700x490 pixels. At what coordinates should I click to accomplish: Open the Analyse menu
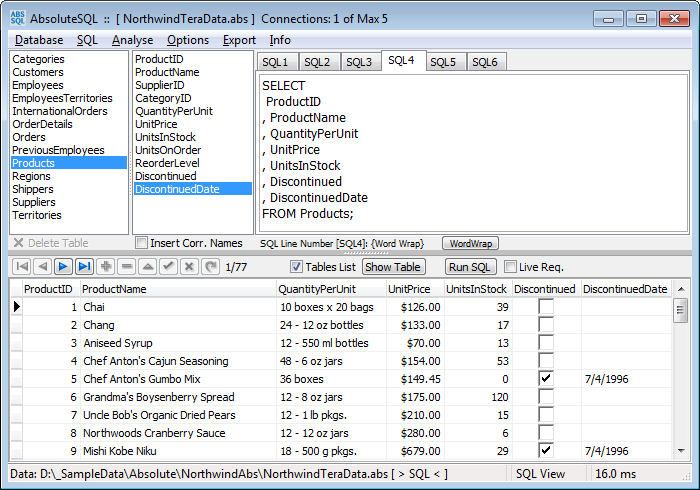click(133, 40)
